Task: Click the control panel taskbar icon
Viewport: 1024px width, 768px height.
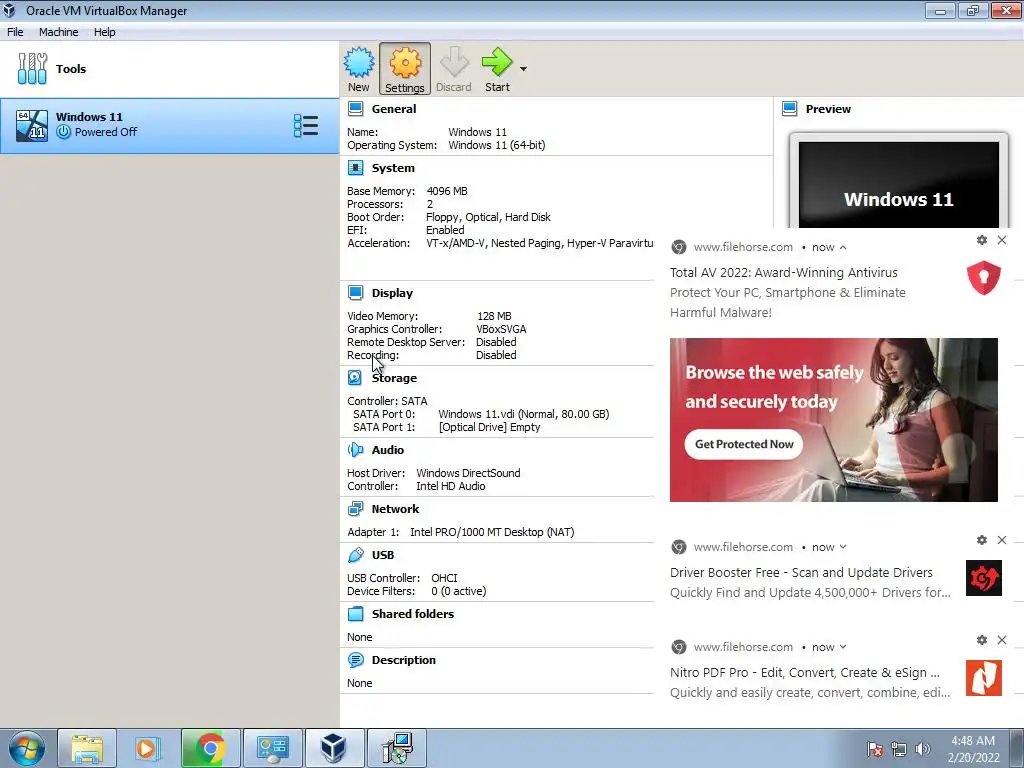Action: [x=272, y=748]
